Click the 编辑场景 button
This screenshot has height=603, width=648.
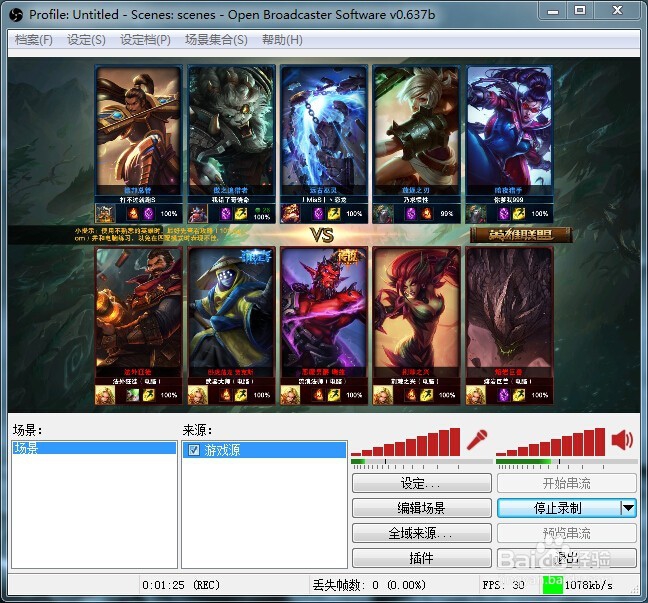(x=422, y=508)
